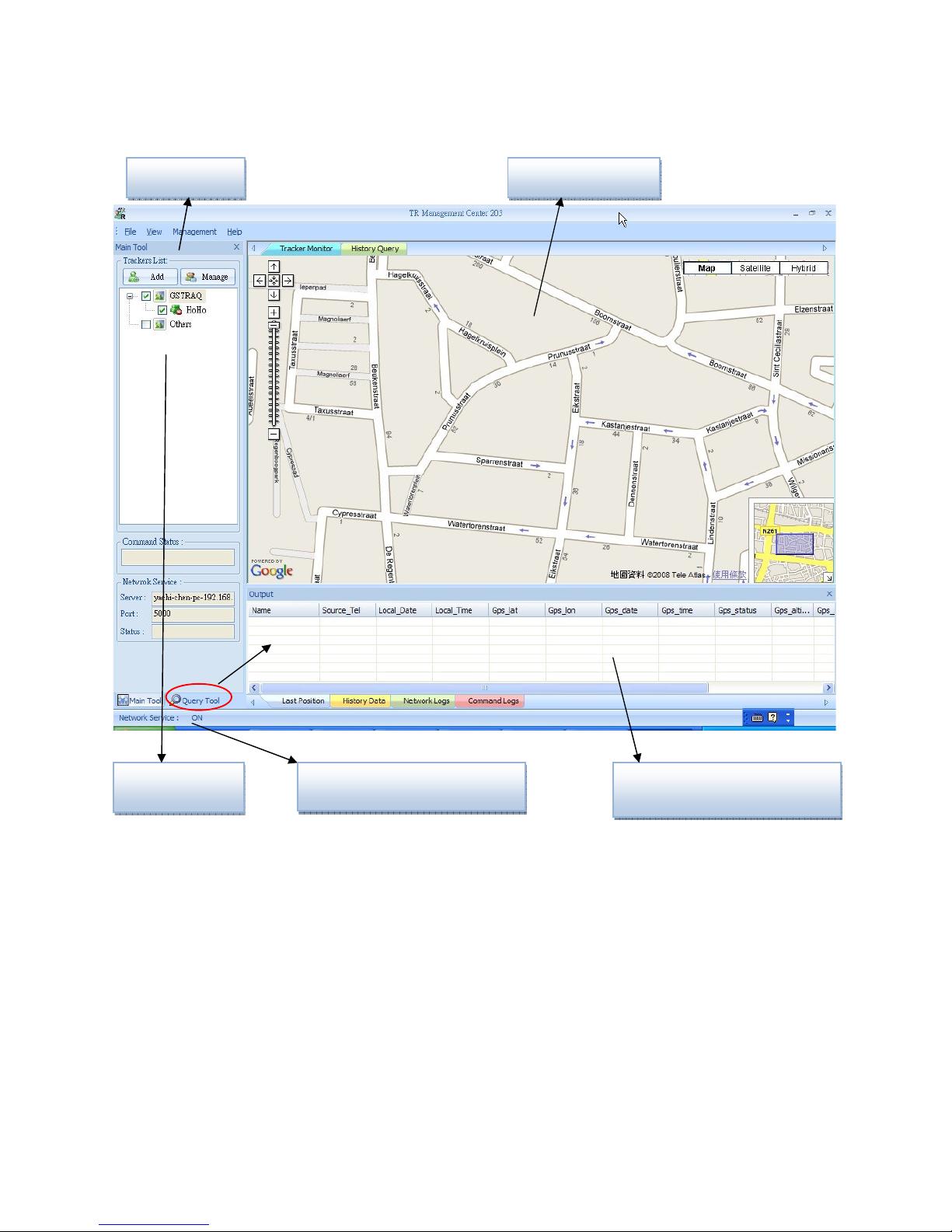Select GSTRAQ in trackers tree
The image size is (952, 1232).
[x=186, y=296]
